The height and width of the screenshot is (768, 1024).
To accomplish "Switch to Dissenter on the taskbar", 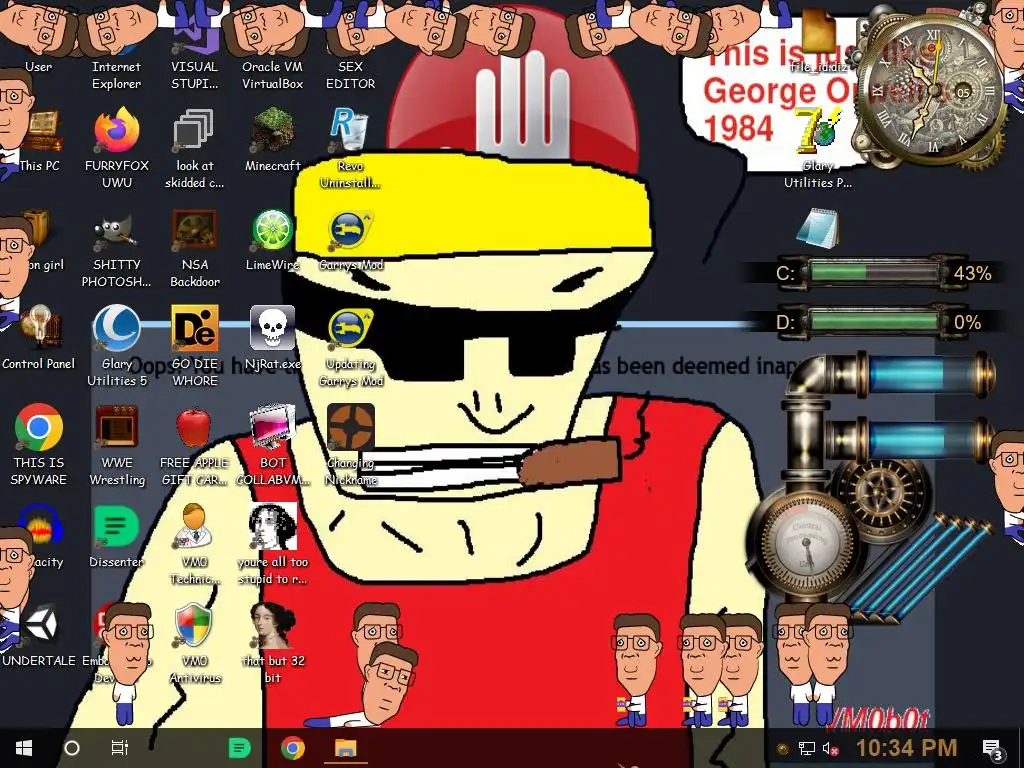I will tap(239, 748).
